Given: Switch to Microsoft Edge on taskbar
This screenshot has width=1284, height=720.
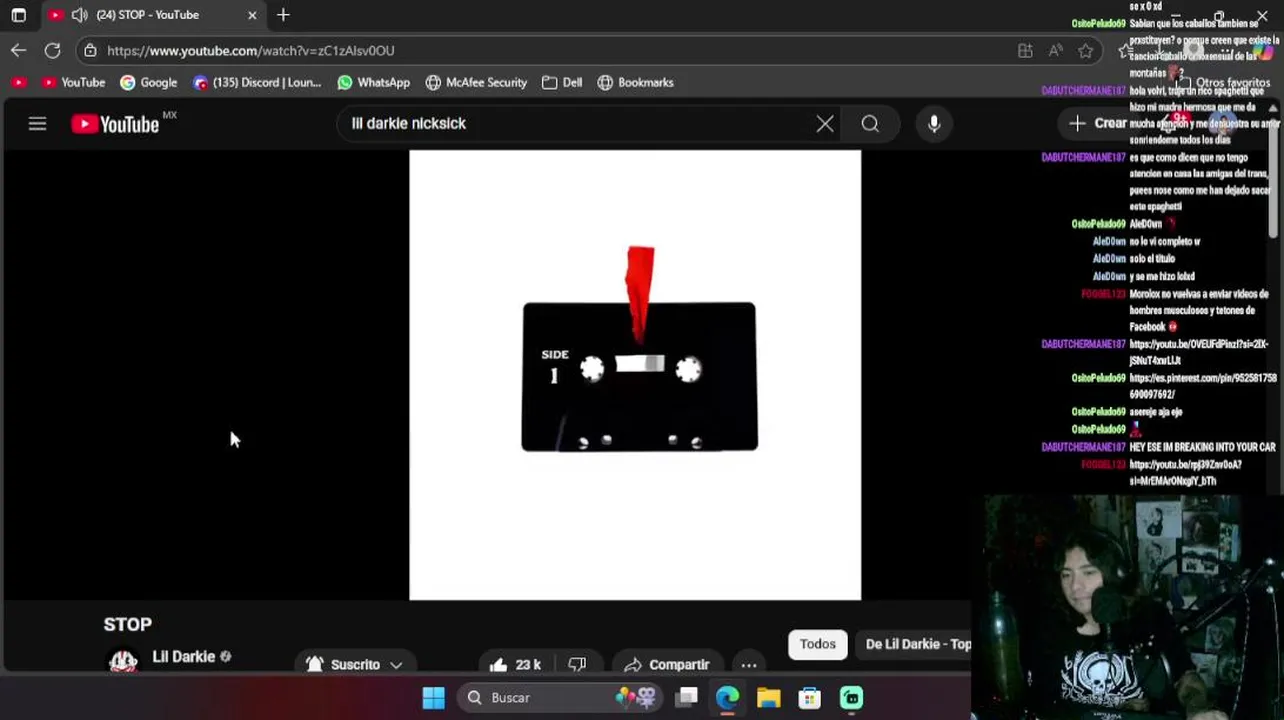Looking at the screenshot, I should (727, 697).
